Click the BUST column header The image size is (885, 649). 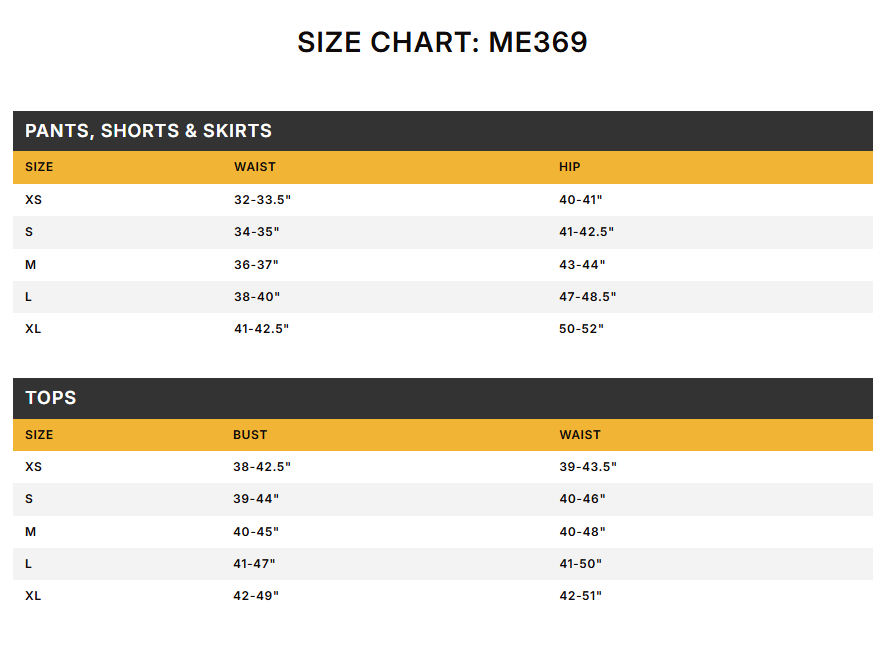250,435
